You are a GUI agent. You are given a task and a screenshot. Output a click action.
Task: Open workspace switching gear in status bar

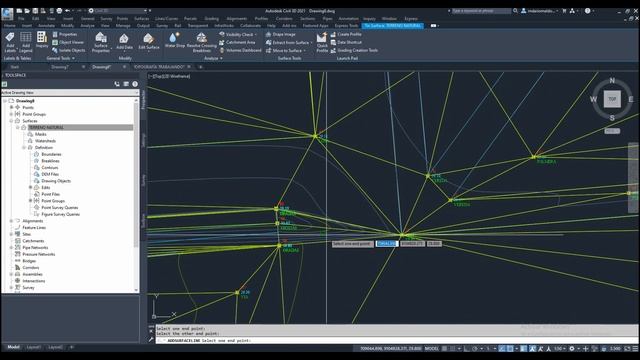point(572,349)
